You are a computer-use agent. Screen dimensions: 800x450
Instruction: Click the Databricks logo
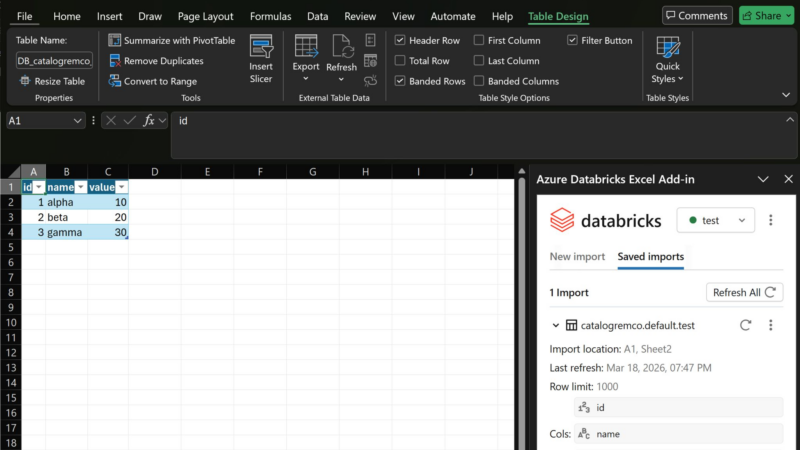click(562, 220)
